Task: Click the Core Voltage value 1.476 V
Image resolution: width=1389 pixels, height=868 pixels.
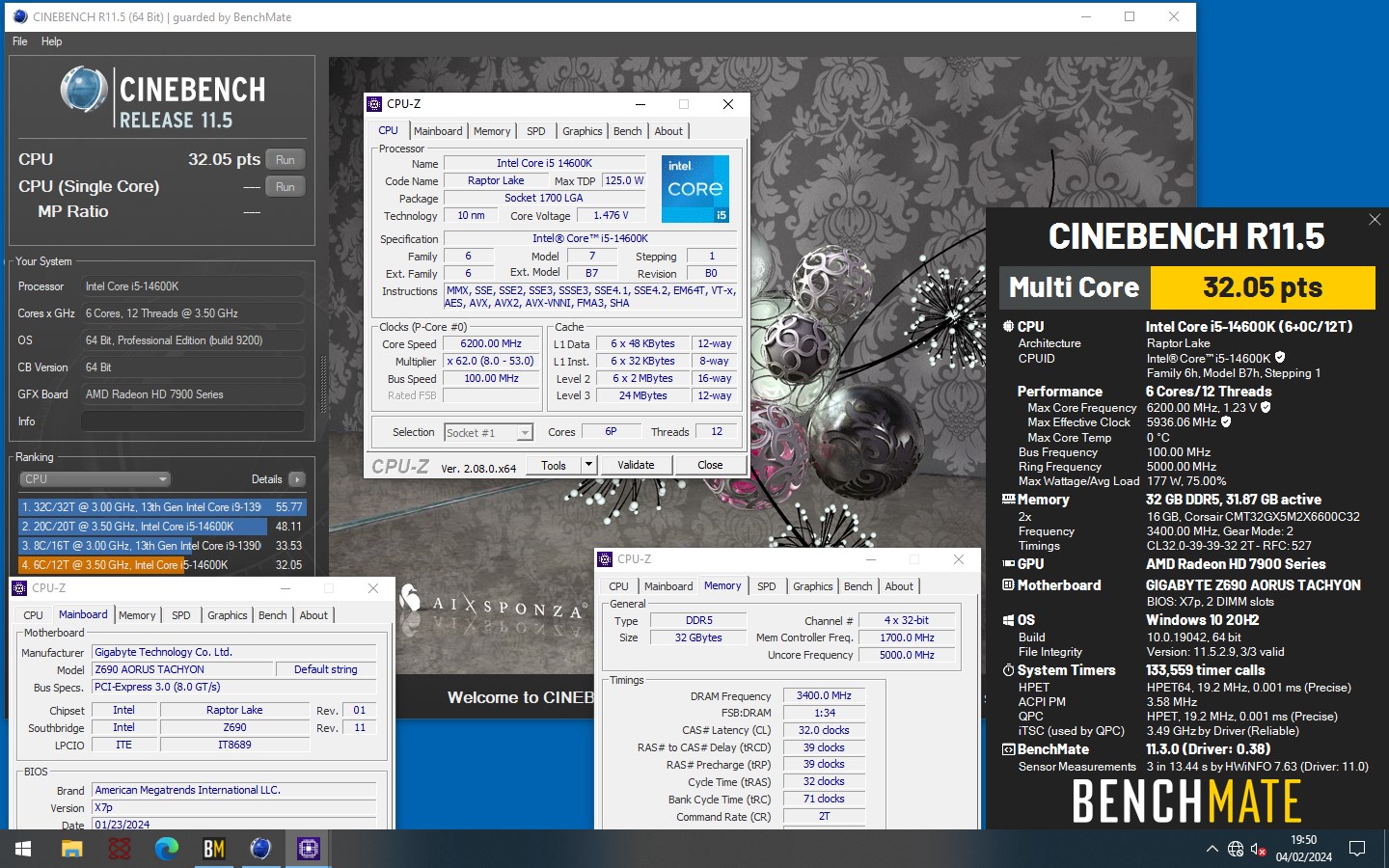Action: pos(611,215)
